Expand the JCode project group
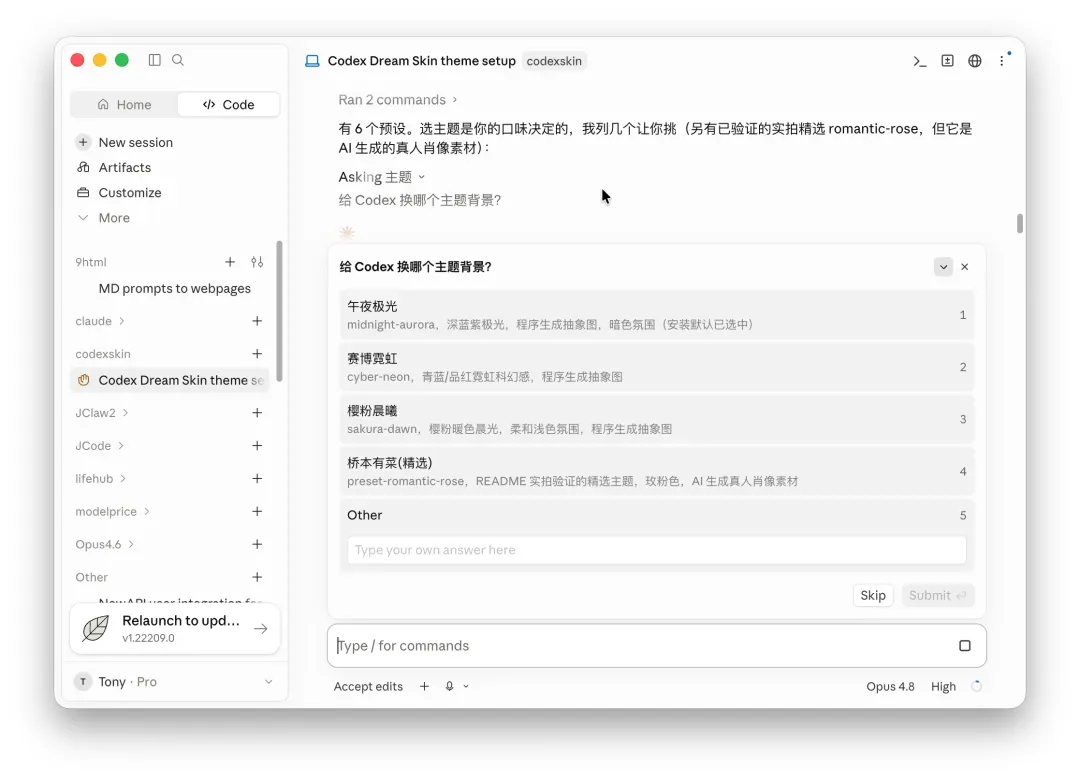Screen dimensions: 1080x780 (100, 446)
